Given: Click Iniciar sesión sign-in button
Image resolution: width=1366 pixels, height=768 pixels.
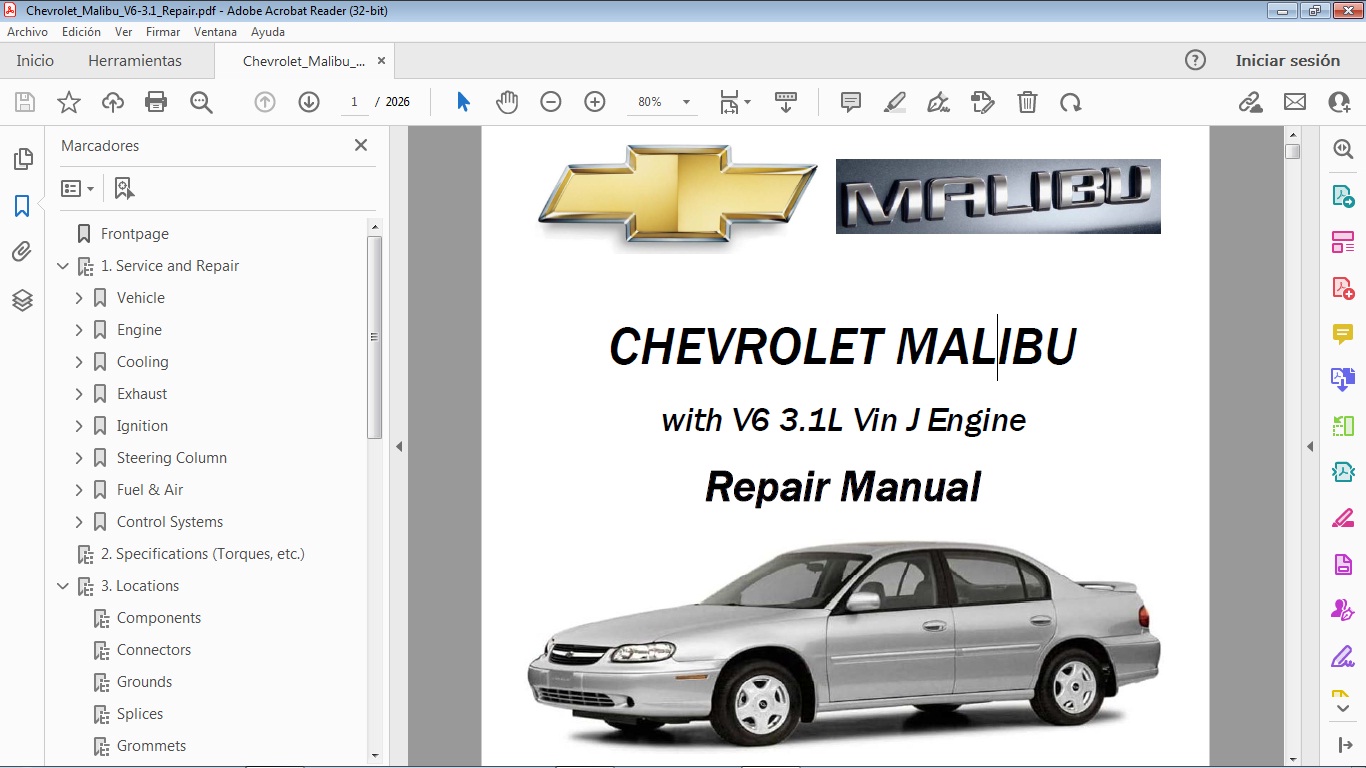Looking at the screenshot, I should coord(1288,60).
